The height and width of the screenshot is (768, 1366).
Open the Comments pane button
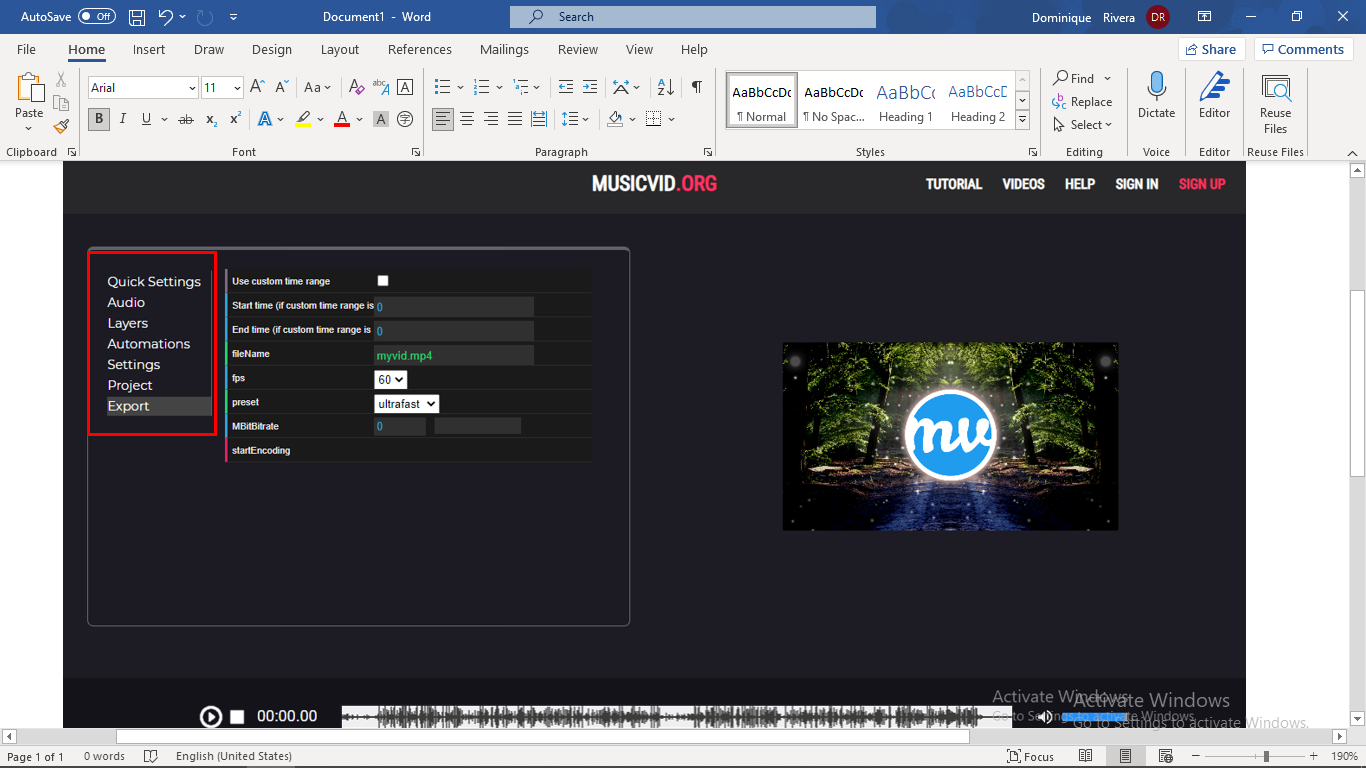point(1304,49)
